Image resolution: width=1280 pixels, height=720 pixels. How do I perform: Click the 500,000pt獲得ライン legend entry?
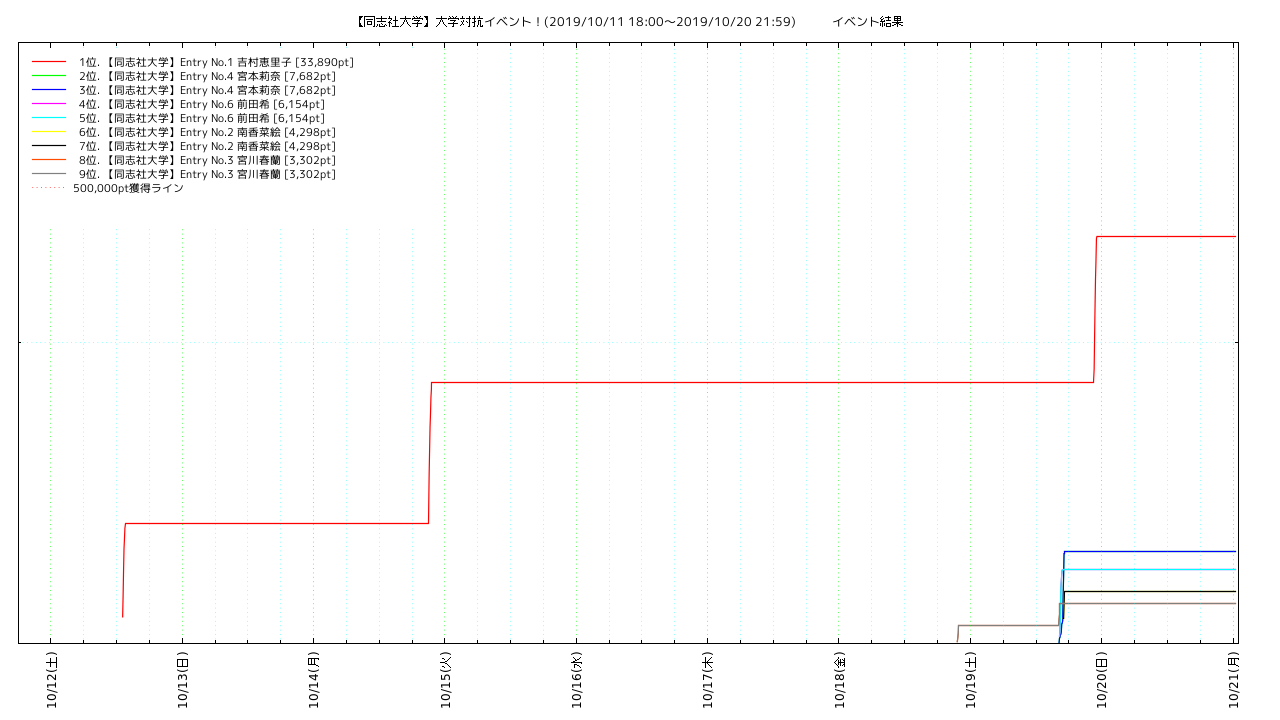[x=128, y=188]
